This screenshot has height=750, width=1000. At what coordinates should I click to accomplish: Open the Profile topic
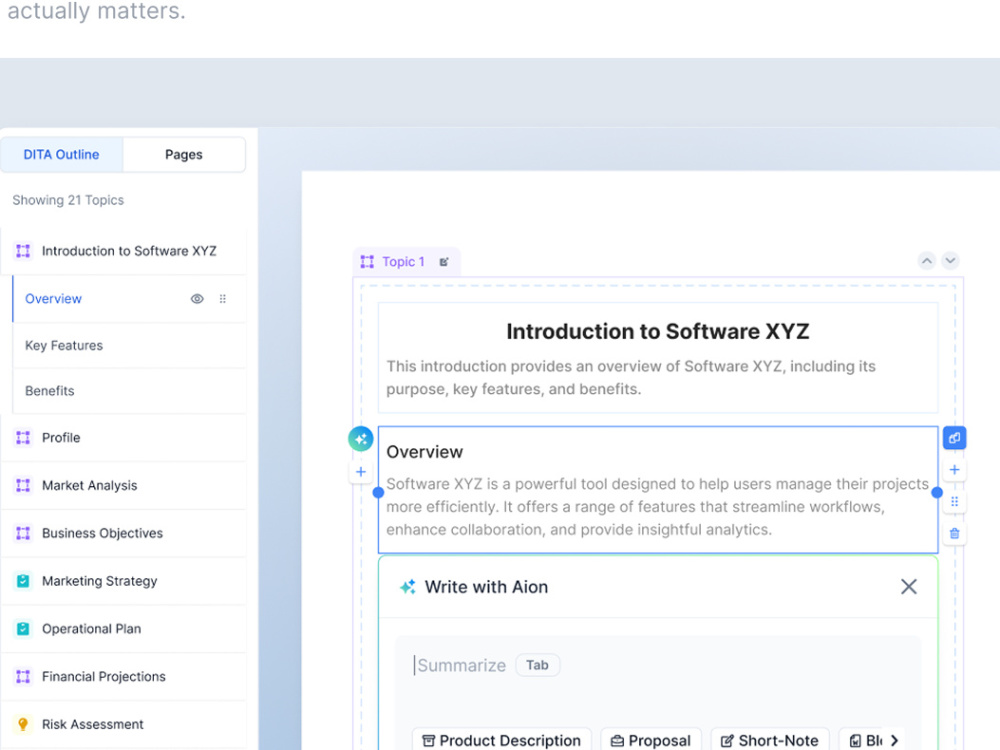pyautogui.click(x=124, y=438)
